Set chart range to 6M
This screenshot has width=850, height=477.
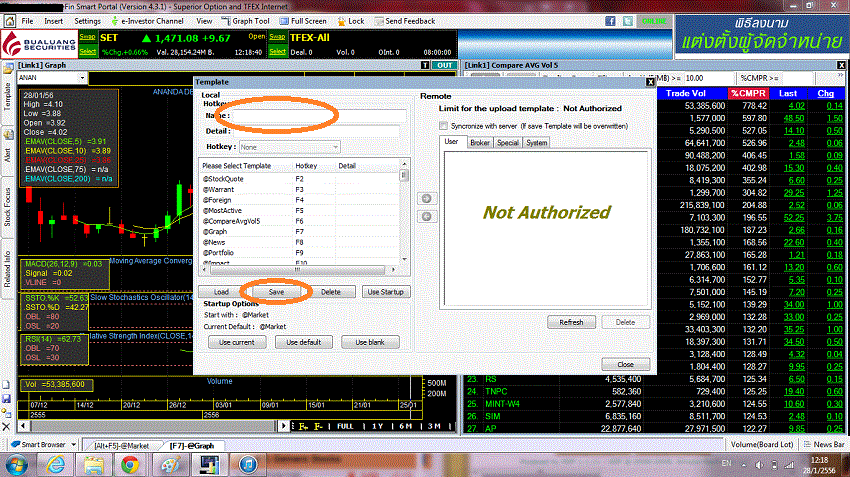tap(405, 426)
